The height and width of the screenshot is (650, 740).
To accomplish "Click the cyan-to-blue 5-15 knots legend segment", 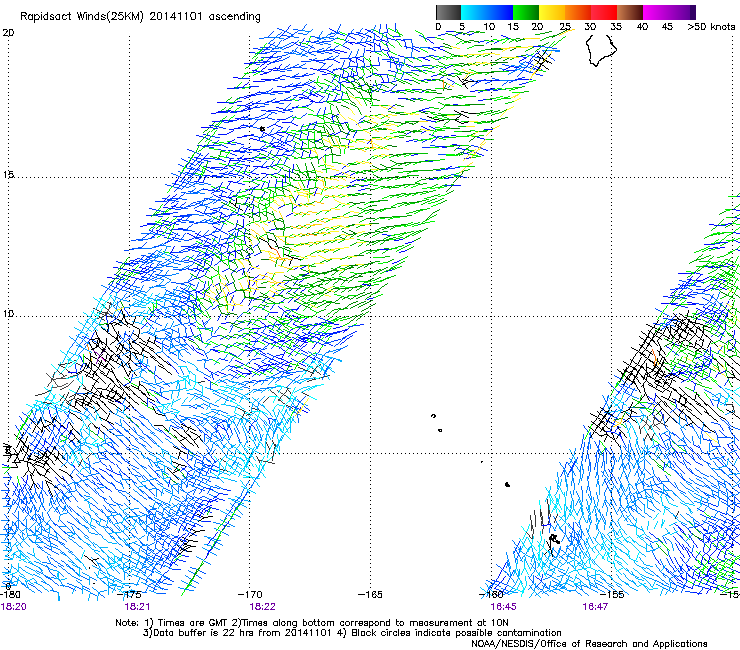I will 487,12.
